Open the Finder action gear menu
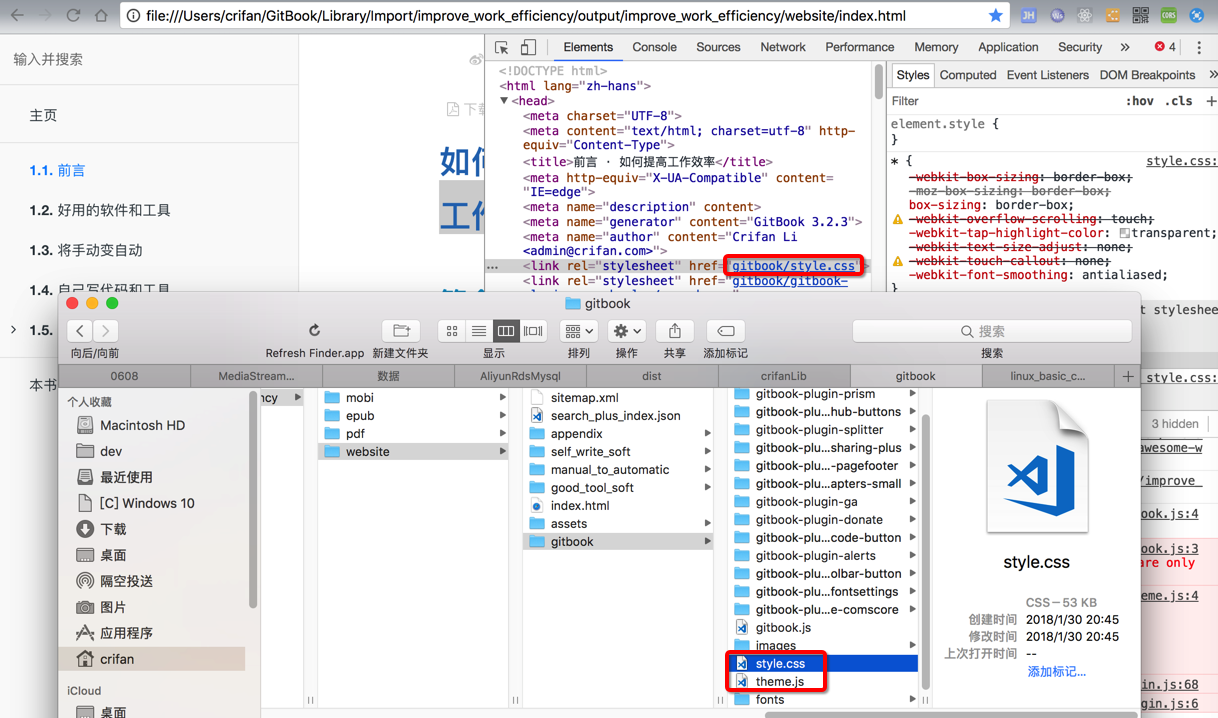Viewport: 1218px width, 718px height. [627, 331]
